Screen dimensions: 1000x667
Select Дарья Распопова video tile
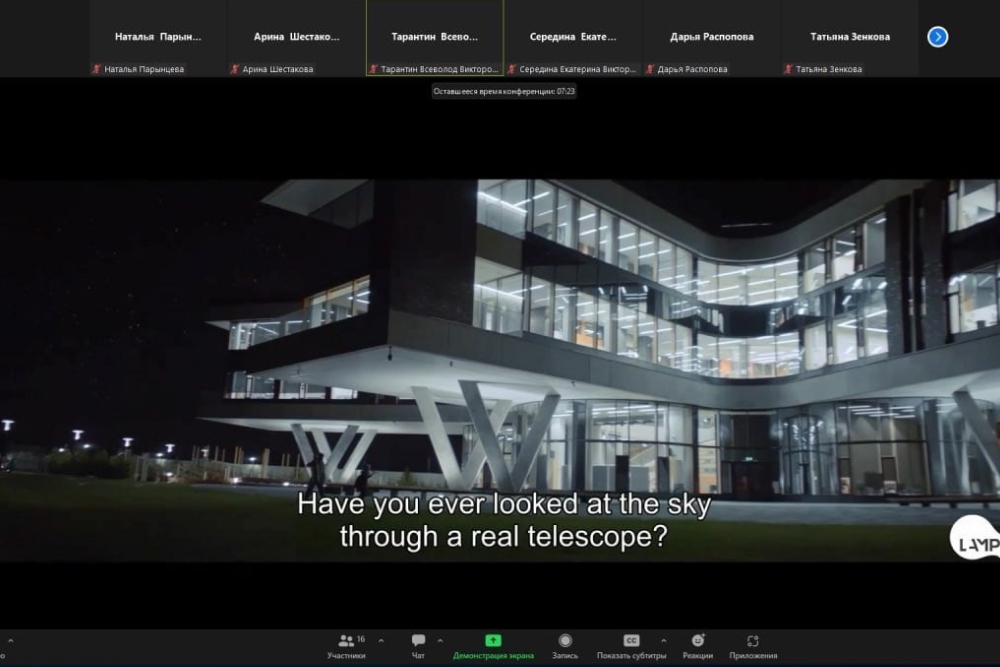[711, 37]
